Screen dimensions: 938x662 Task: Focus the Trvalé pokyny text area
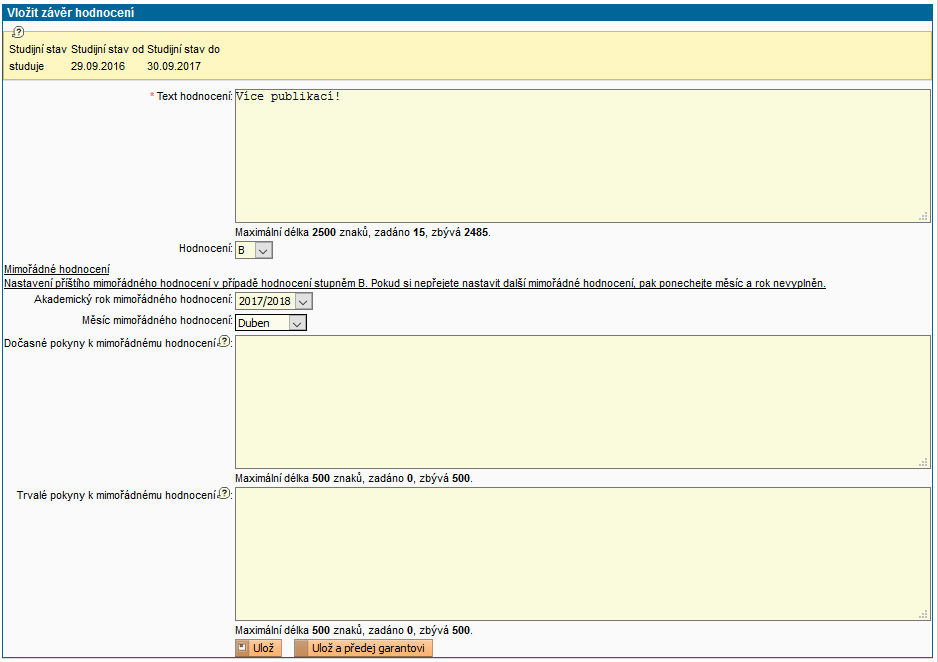point(582,553)
